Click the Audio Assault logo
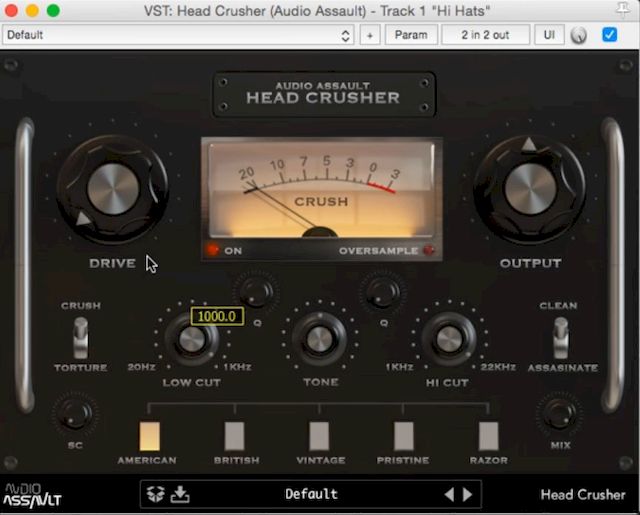The height and width of the screenshot is (515, 640). coord(32,495)
